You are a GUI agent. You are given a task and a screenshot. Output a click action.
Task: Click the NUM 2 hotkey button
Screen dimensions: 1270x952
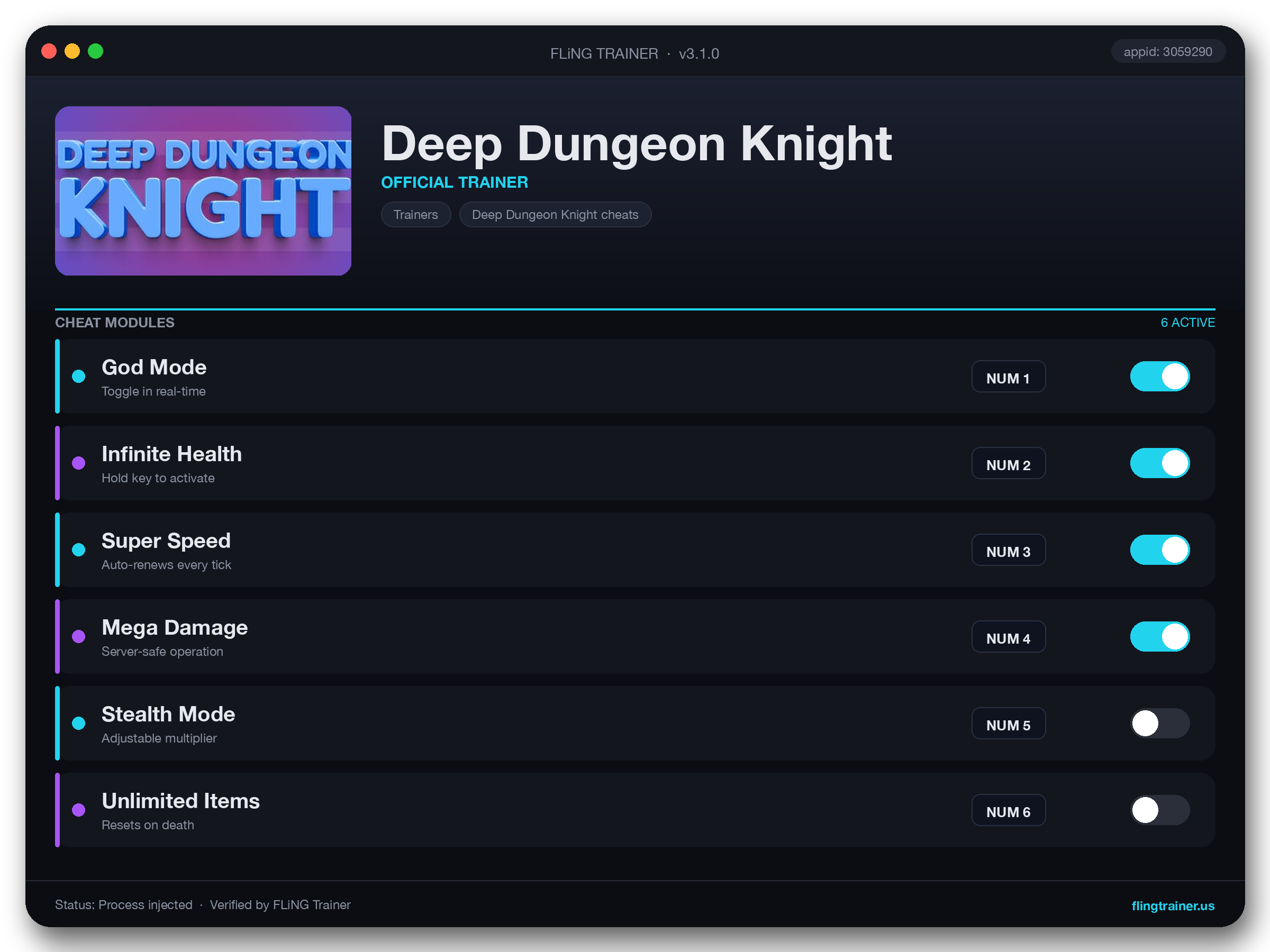pos(1008,463)
